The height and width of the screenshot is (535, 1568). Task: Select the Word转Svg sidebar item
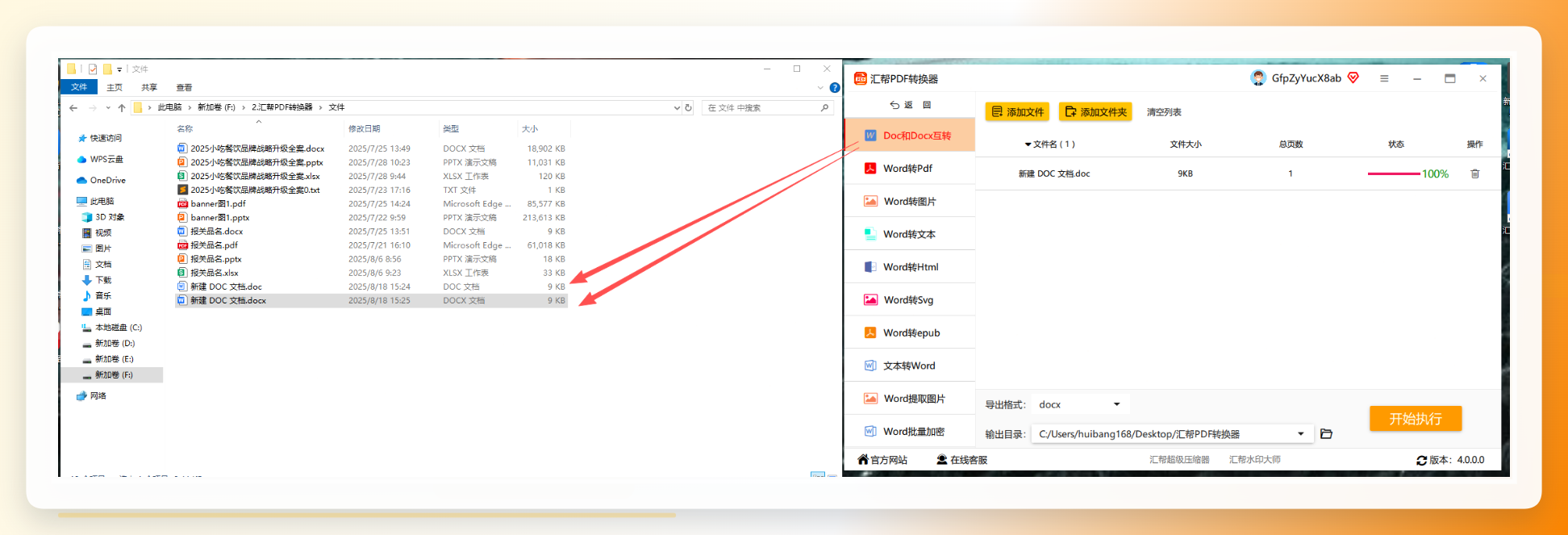909,299
